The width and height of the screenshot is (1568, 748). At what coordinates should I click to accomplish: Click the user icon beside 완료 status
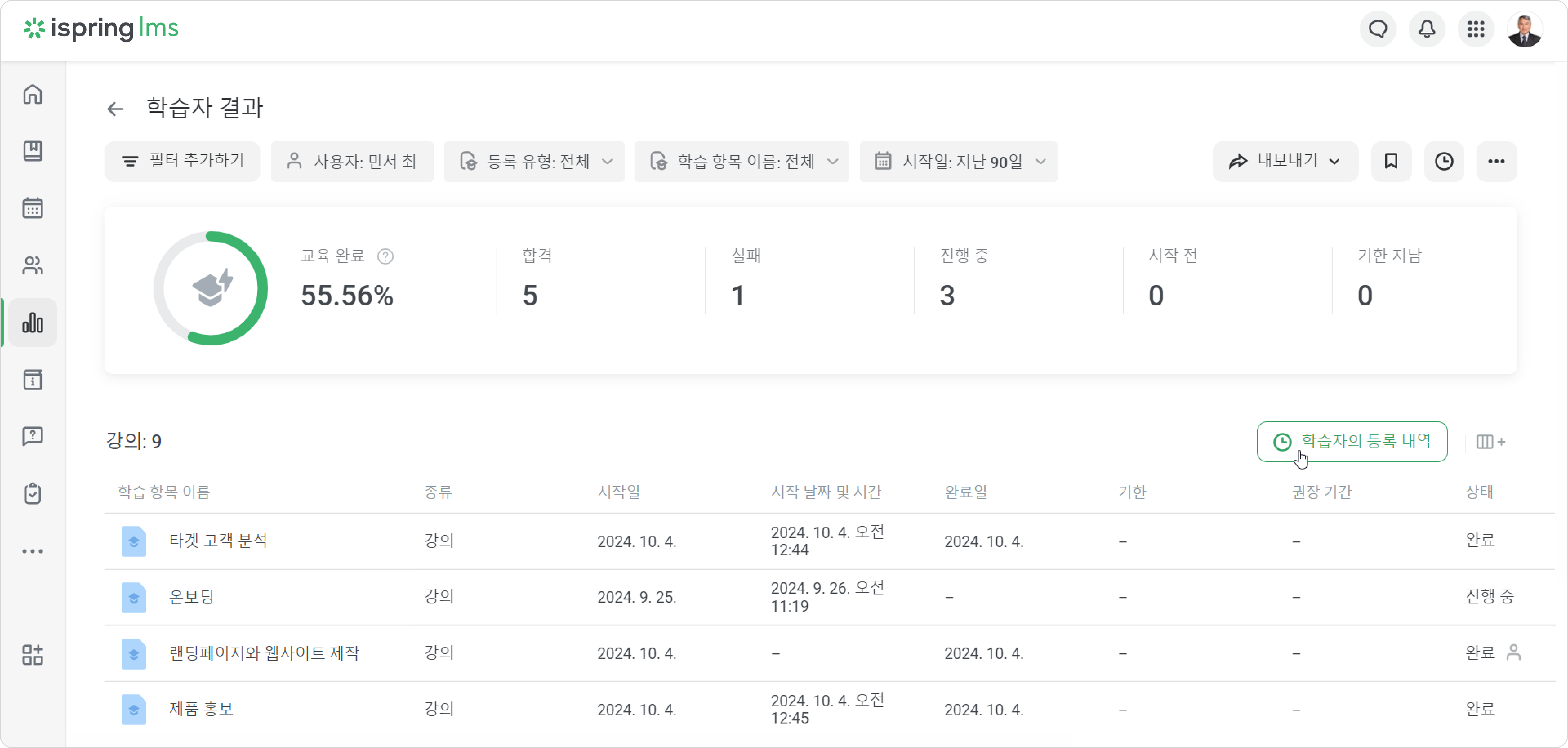pyautogui.click(x=1513, y=652)
